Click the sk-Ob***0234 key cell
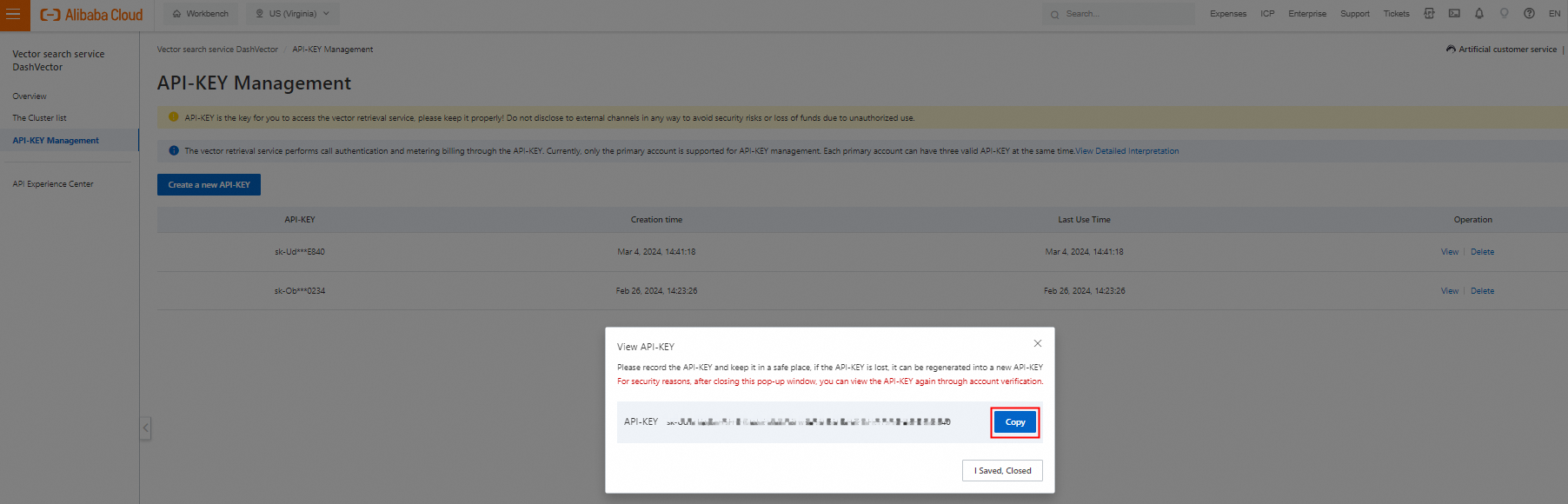1568x504 pixels. (x=300, y=291)
